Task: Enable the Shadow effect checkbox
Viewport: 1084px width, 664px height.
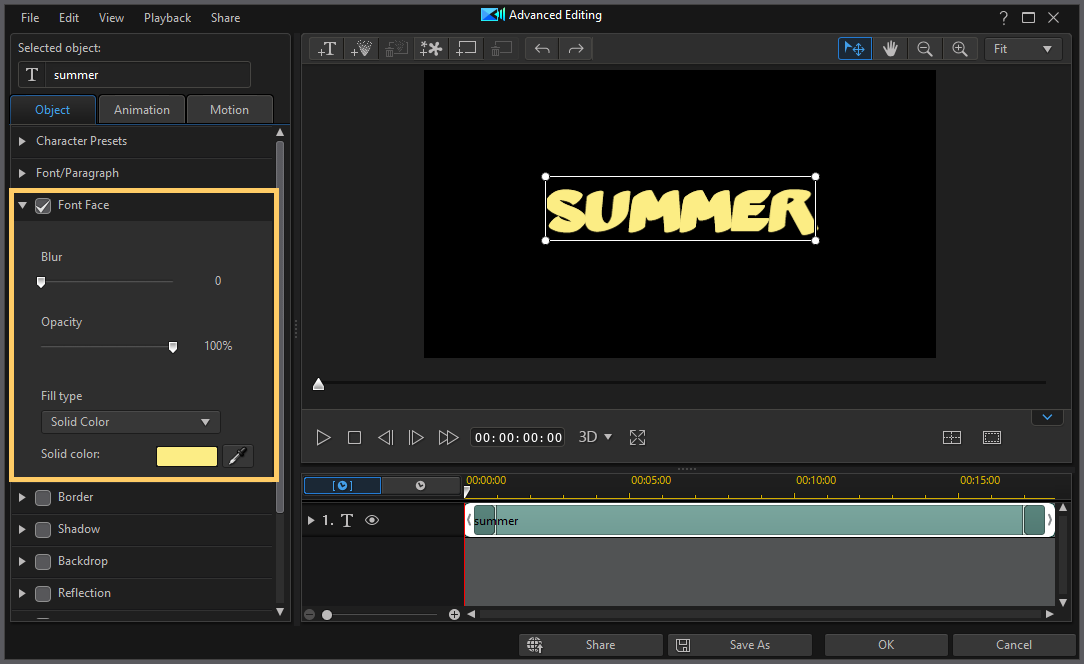Action: click(42, 529)
